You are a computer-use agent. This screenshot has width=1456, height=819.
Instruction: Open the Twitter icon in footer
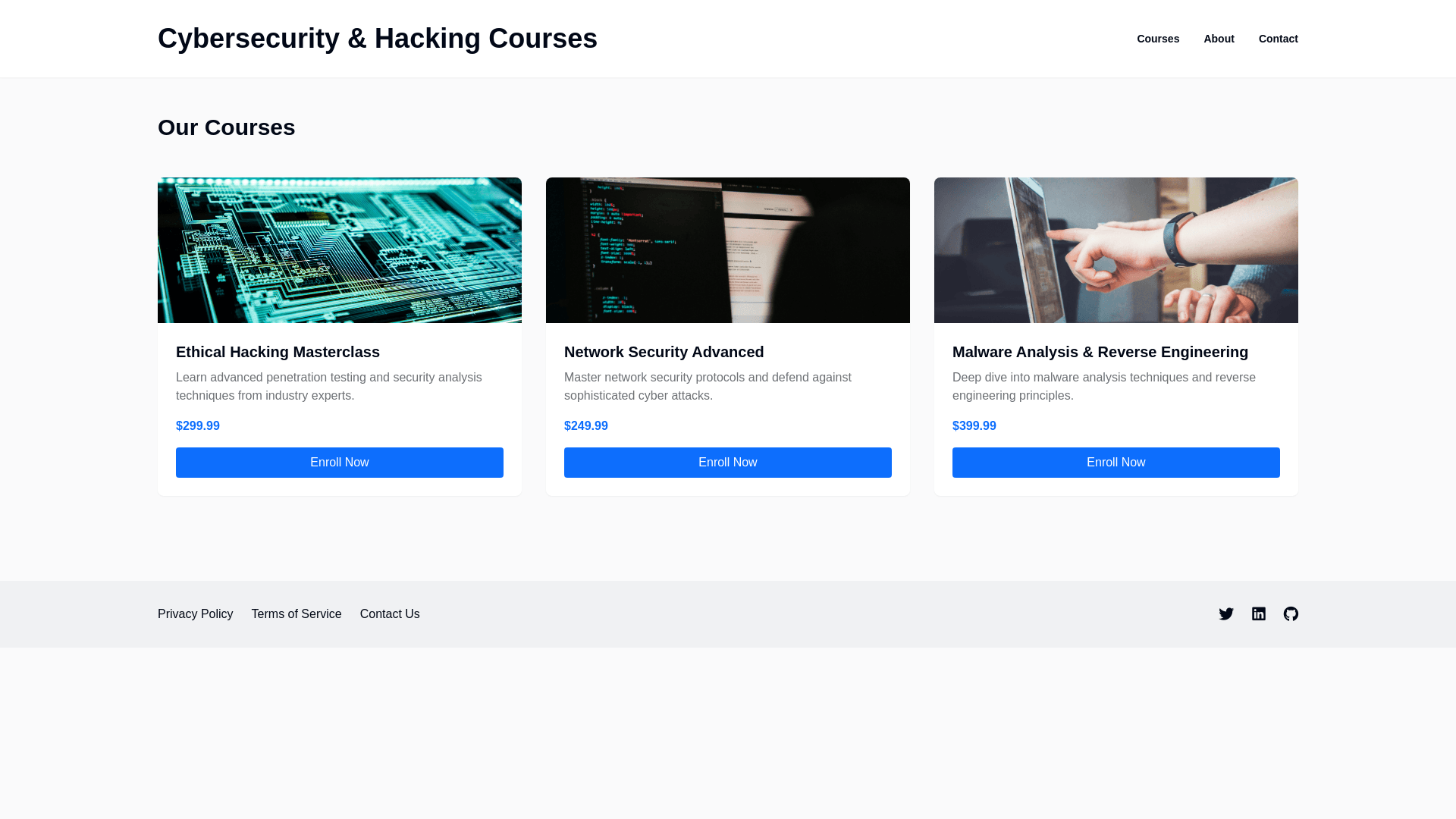pos(1226,614)
